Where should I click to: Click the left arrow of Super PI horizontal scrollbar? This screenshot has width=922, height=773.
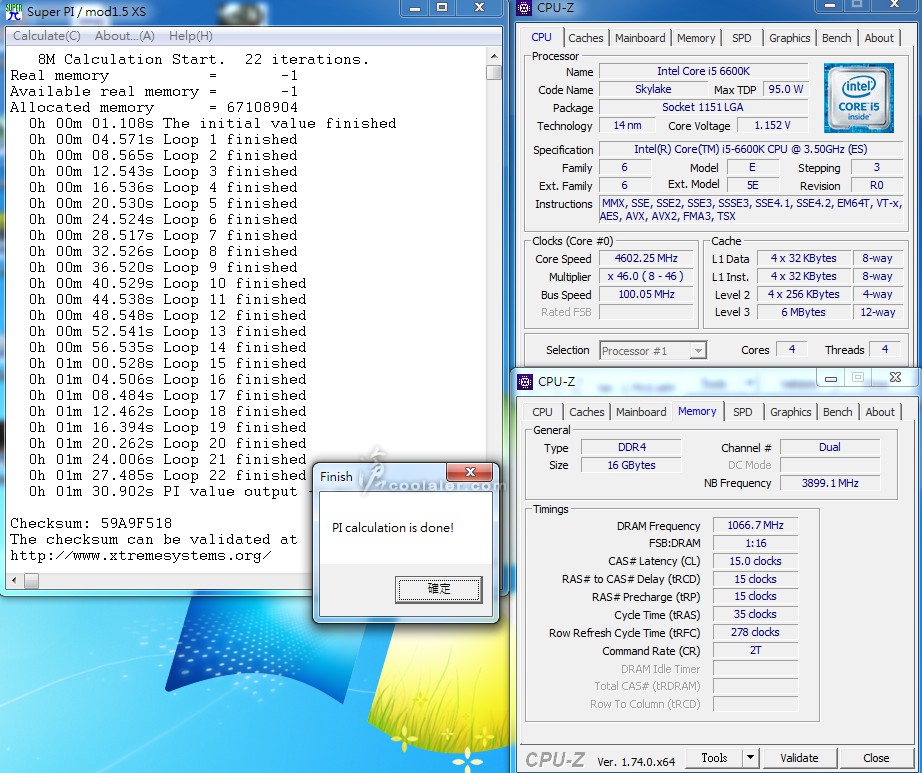[14, 581]
